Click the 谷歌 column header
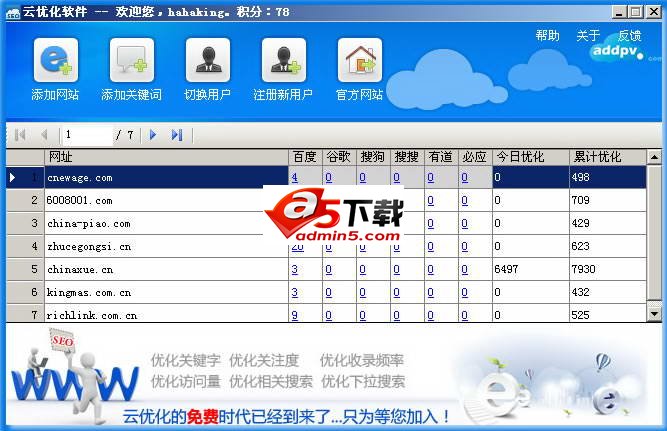The width and height of the screenshot is (667, 431). [x=339, y=157]
